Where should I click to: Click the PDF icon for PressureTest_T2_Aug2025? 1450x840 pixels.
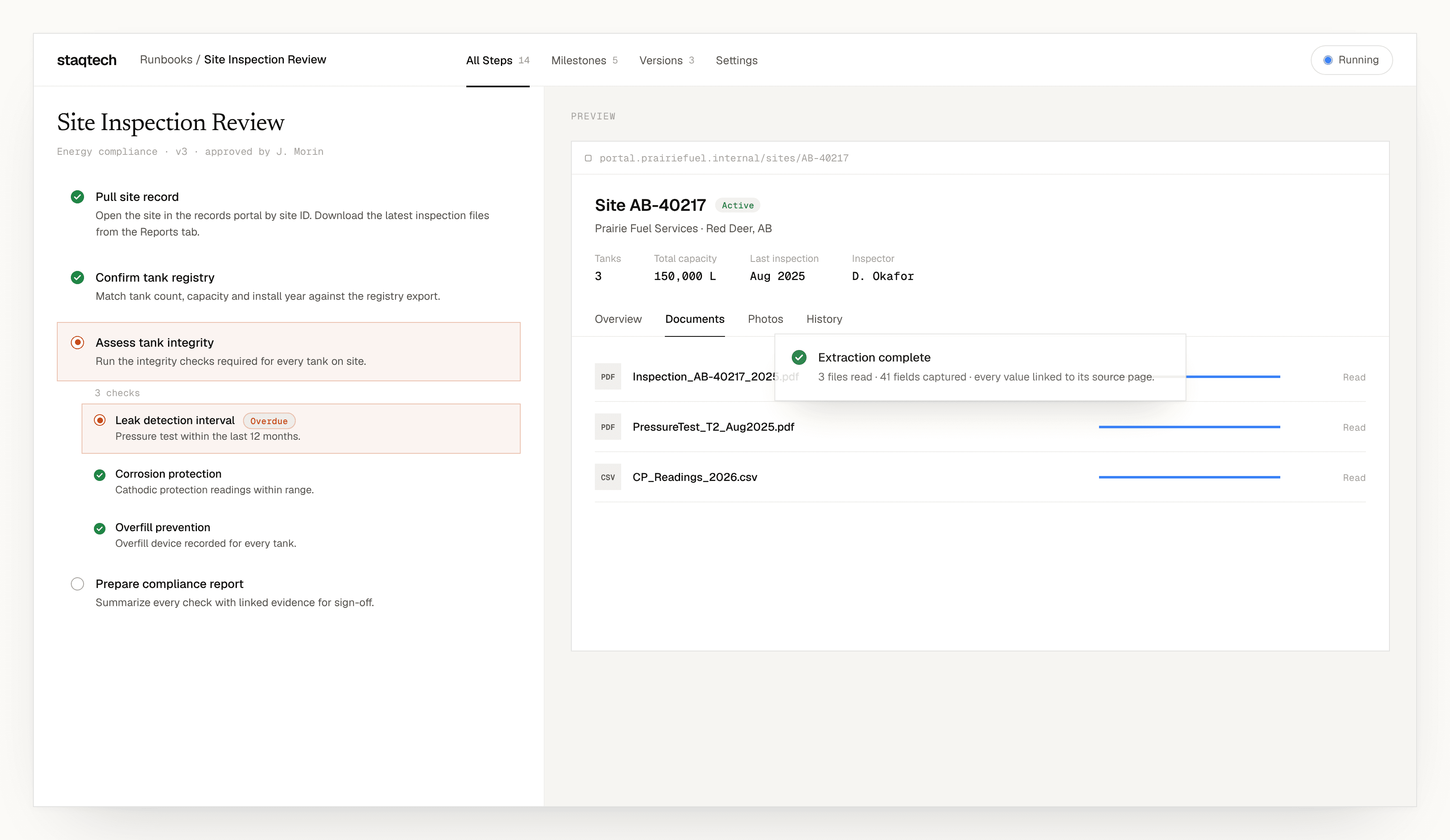pyautogui.click(x=608, y=427)
